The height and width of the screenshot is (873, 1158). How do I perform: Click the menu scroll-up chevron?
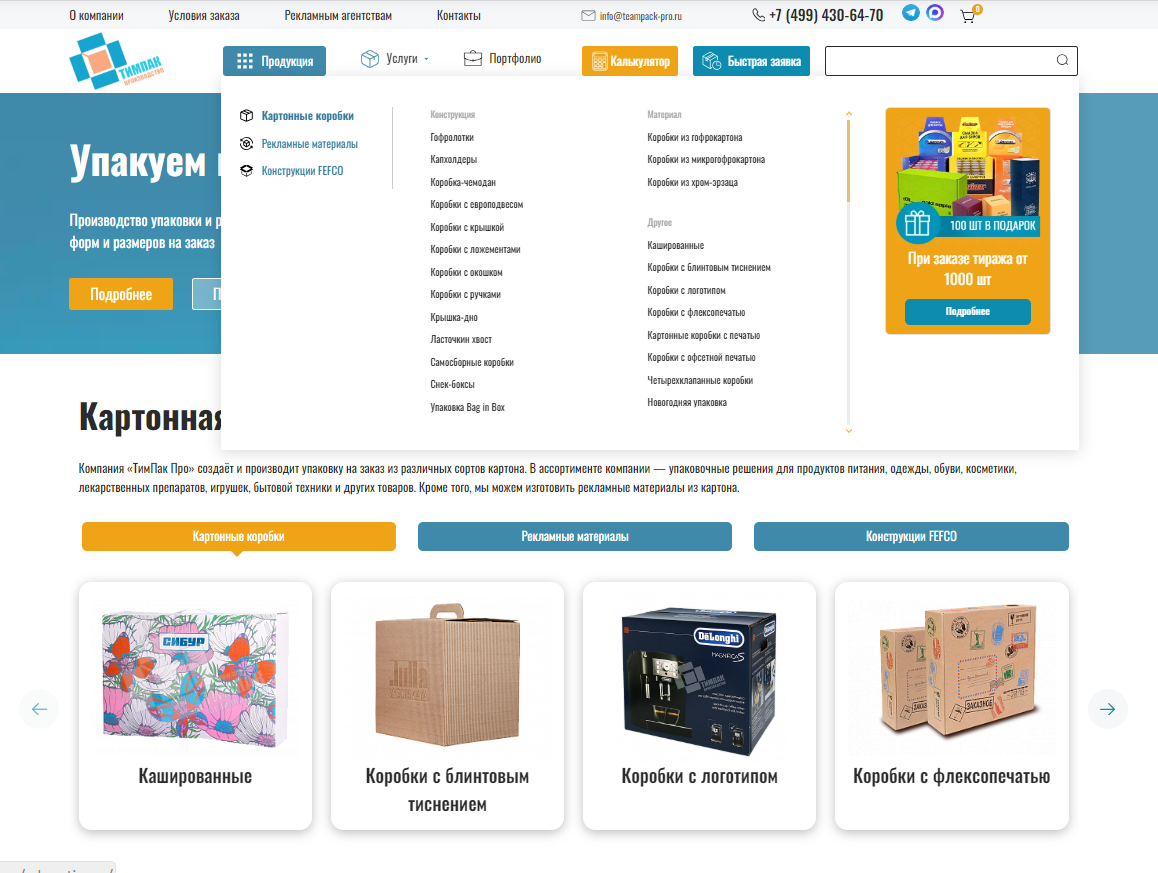849,114
